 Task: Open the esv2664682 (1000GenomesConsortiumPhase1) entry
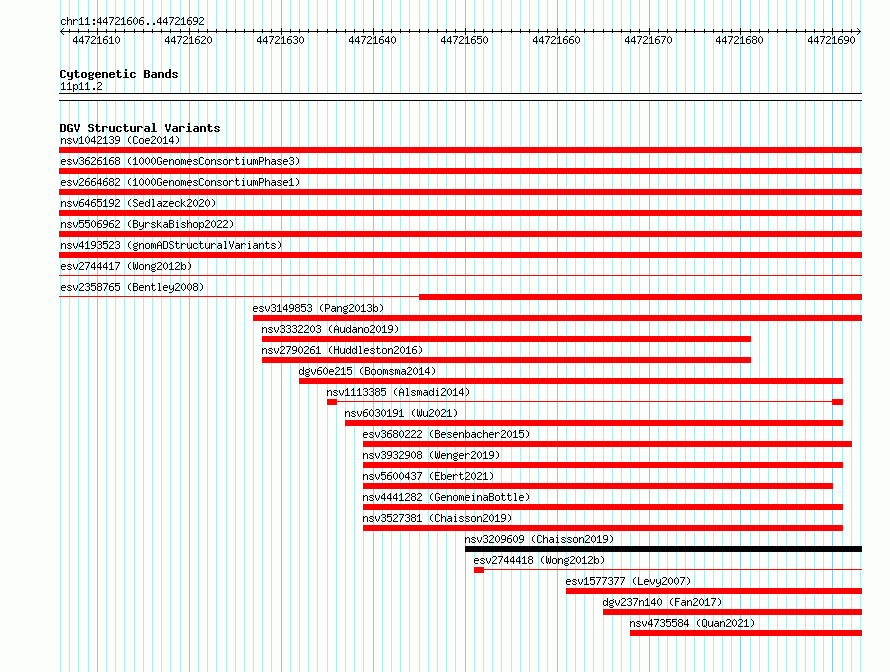(180, 182)
